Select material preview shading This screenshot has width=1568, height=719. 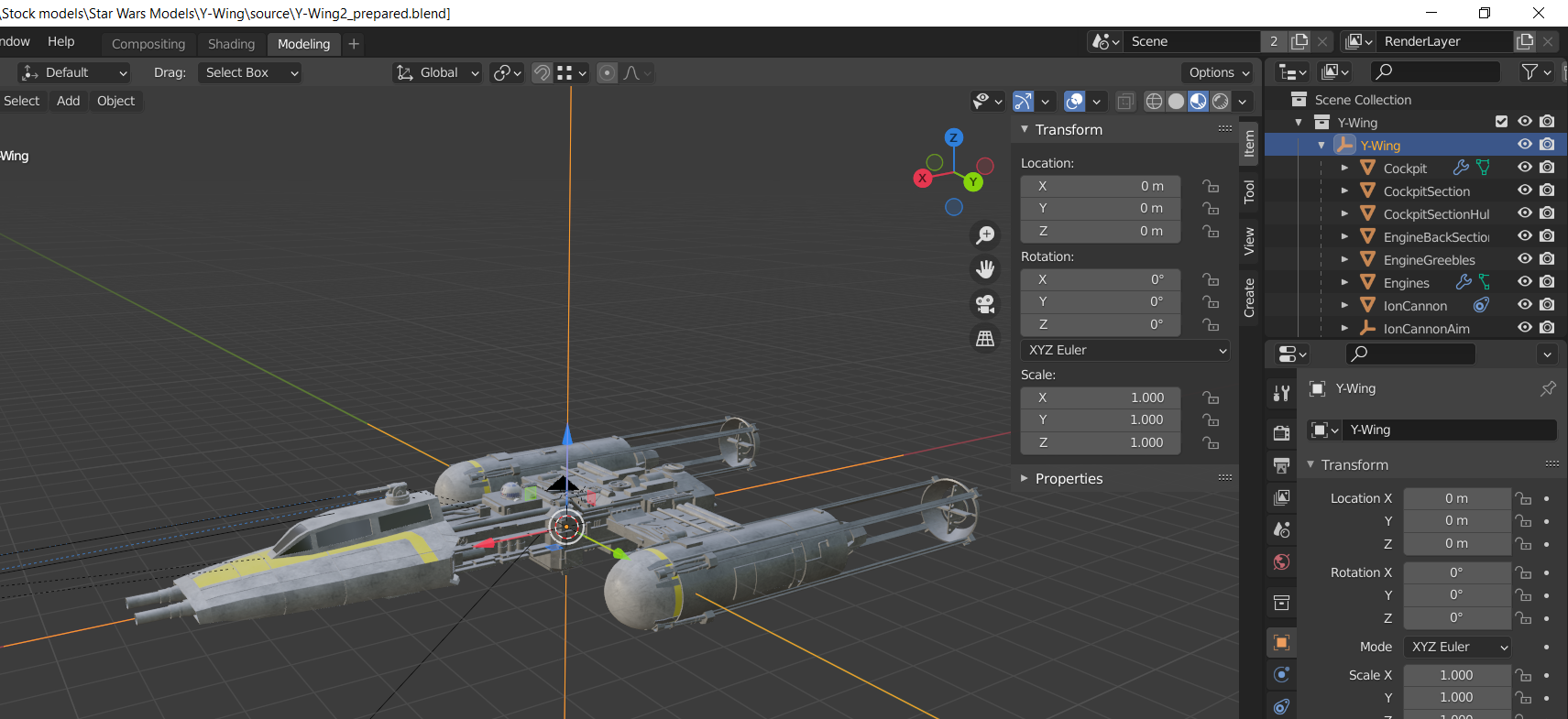1199,101
